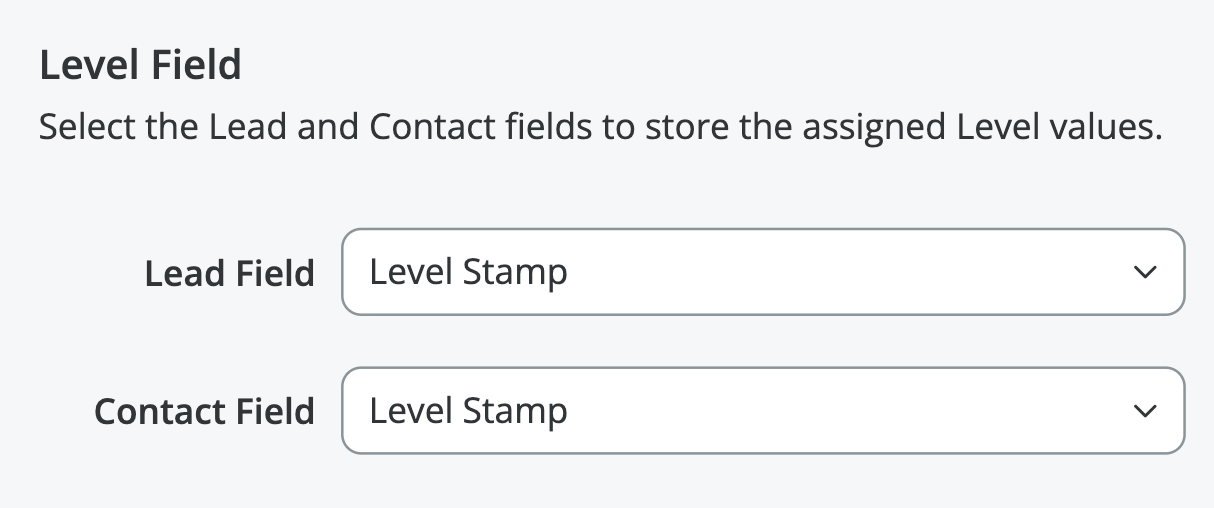Click the down caret beside Lead's Level Stamp

click(x=1146, y=272)
